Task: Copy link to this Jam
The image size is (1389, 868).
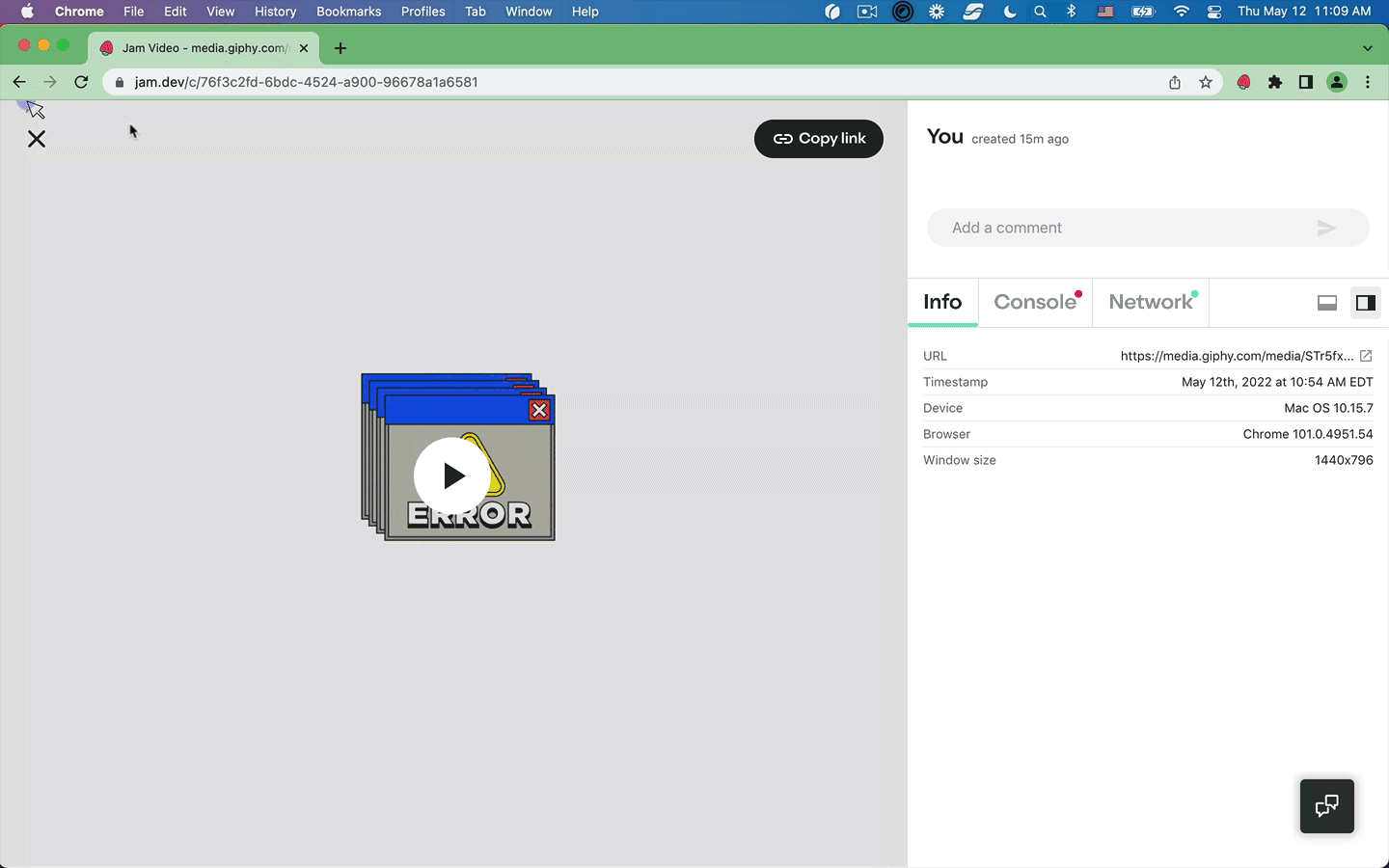Action: [x=819, y=139]
